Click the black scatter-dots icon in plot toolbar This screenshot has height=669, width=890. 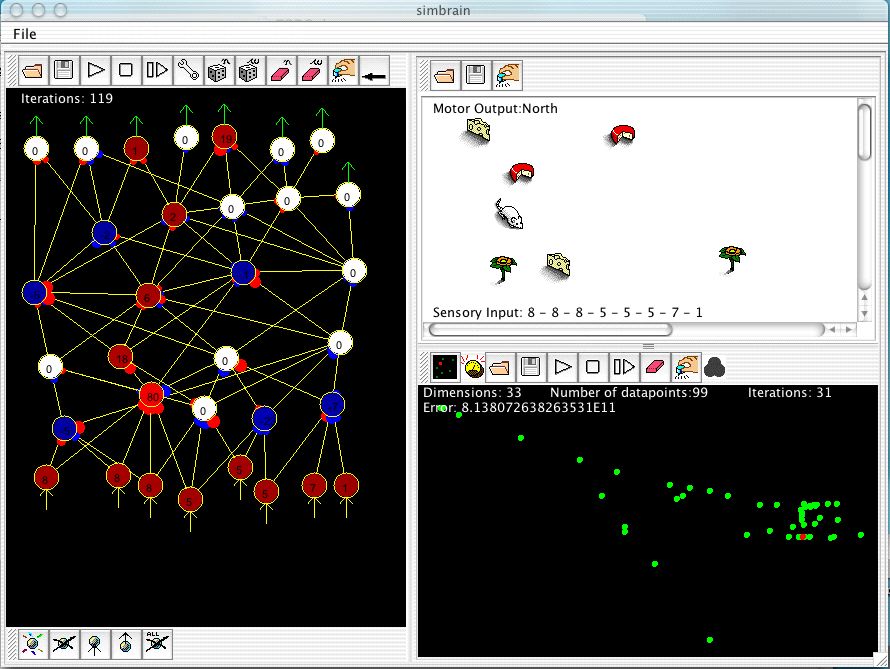[x=444, y=367]
